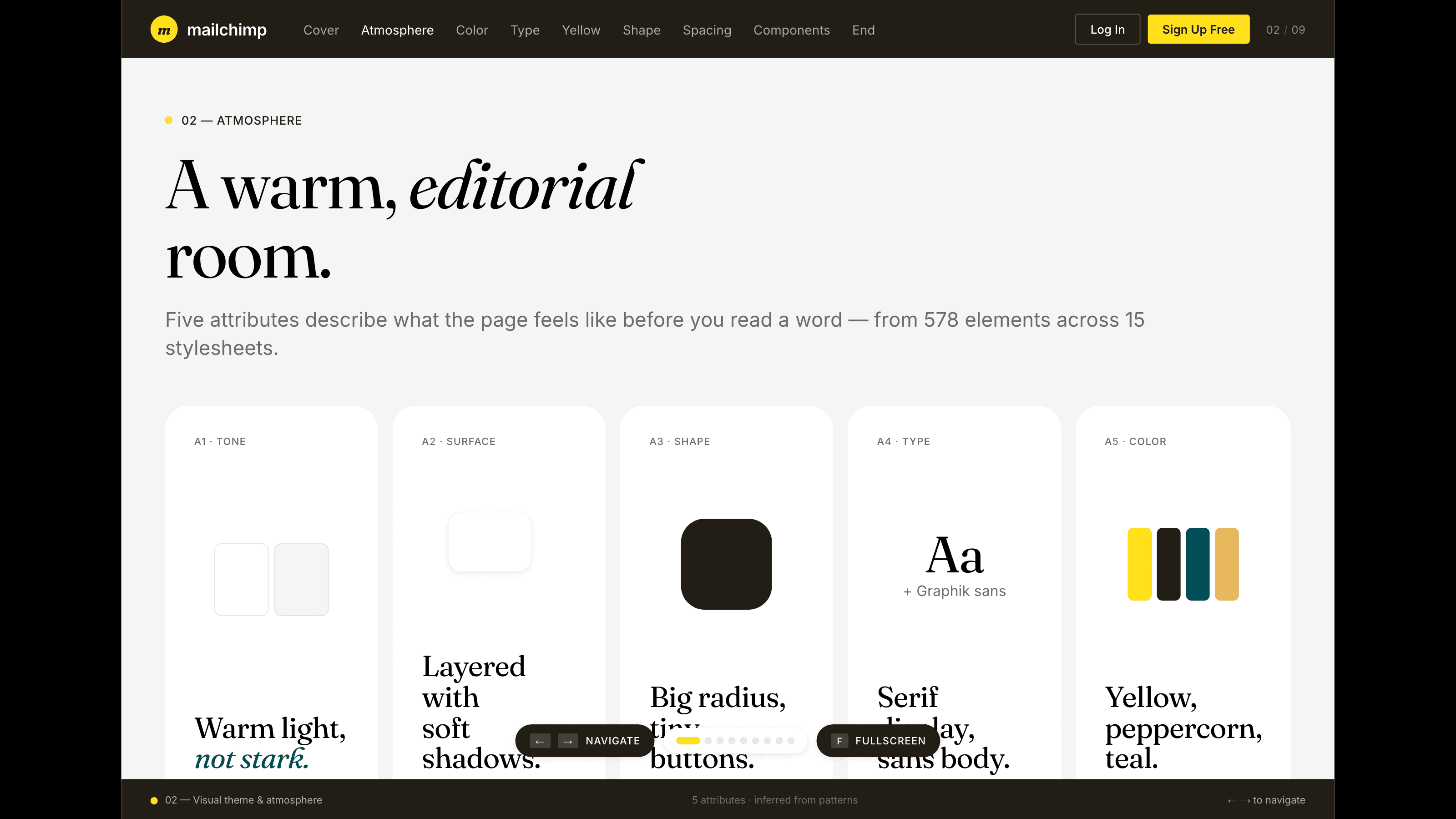Select the last pagination dot
The height and width of the screenshot is (819, 1456).
791,740
